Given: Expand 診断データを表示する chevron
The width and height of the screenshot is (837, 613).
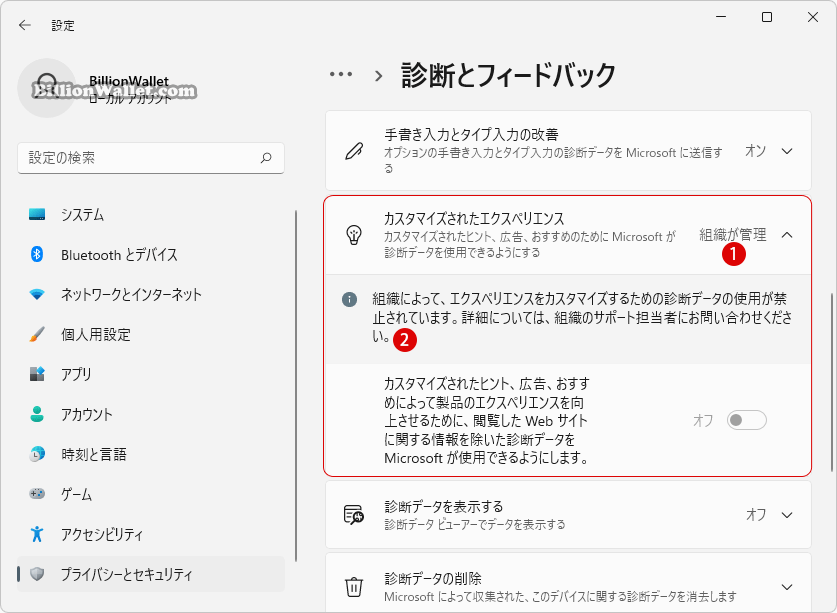Looking at the screenshot, I should [787, 515].
